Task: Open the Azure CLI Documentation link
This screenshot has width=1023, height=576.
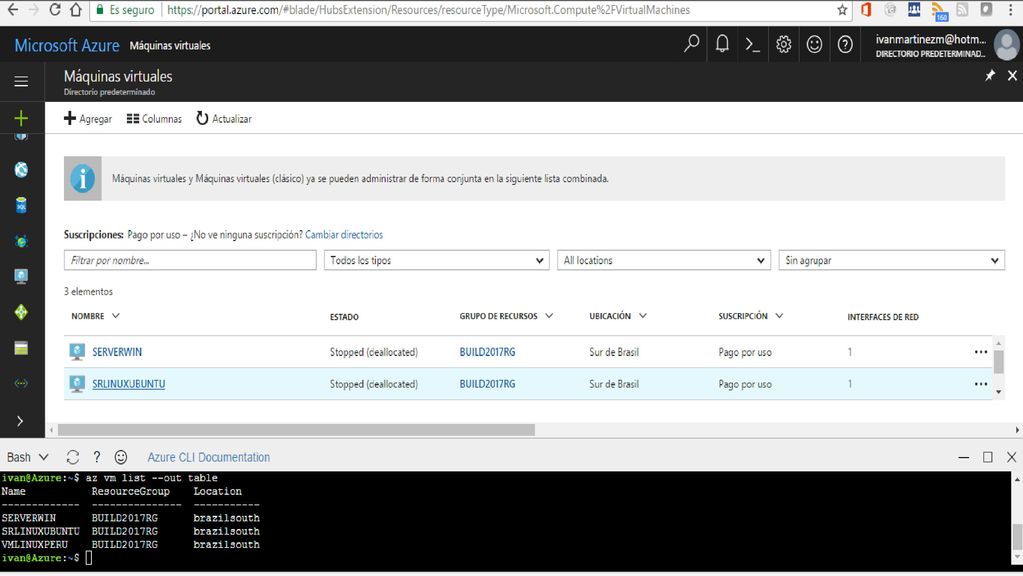Action: (x=209, y=457)
